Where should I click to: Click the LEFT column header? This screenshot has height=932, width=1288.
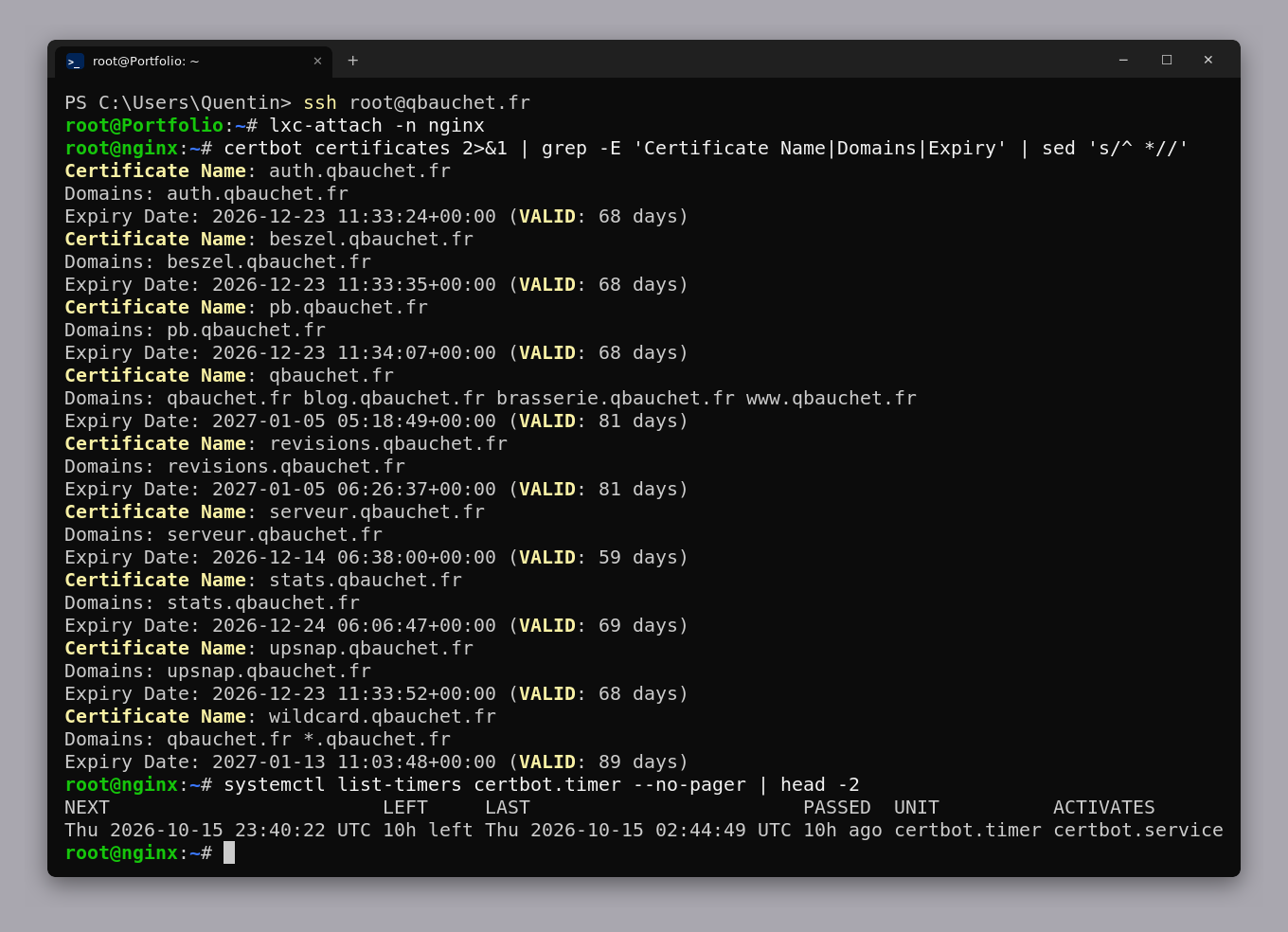click(405, 807)
